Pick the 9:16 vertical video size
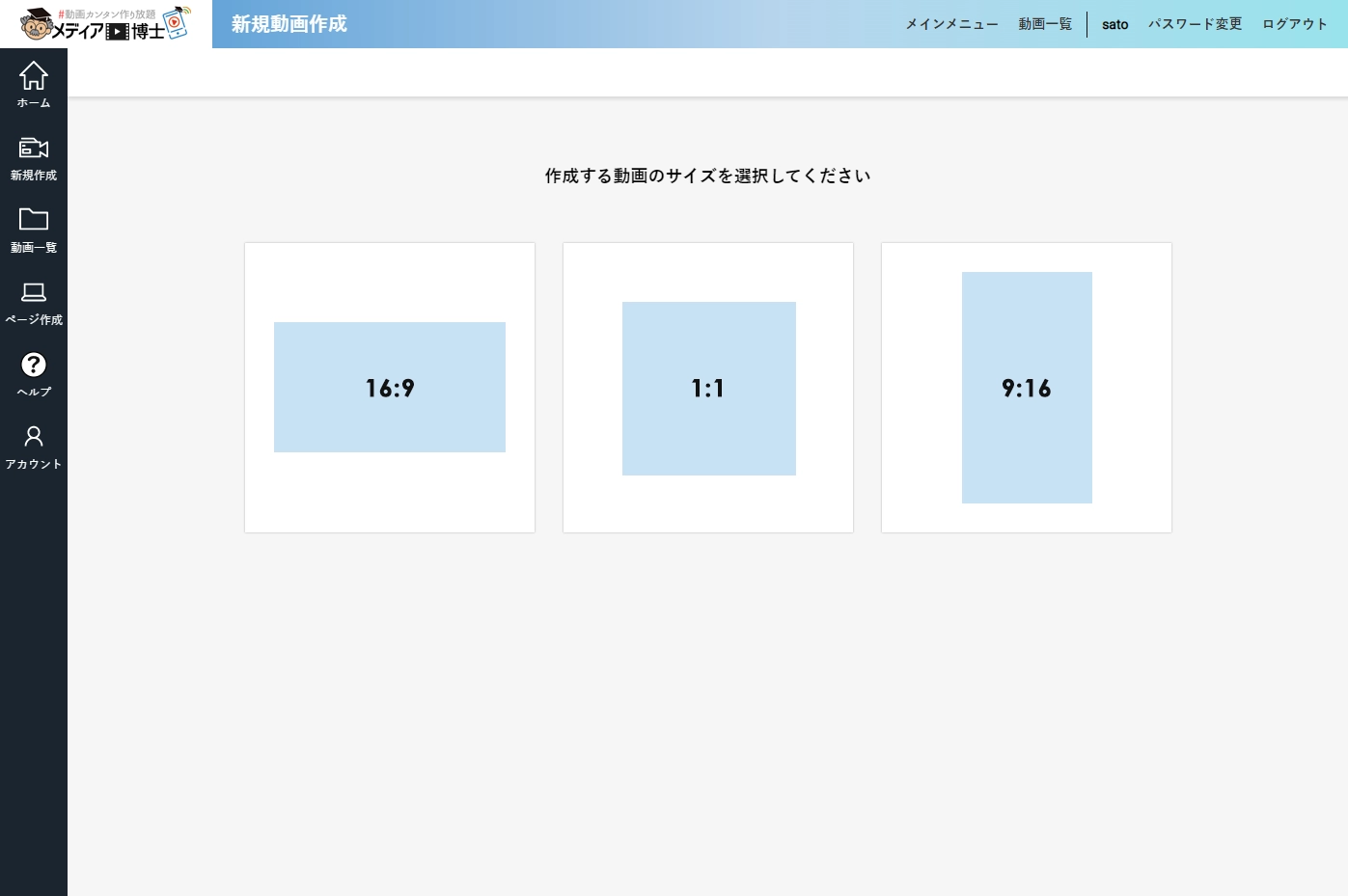Viewport: 1348px width, 896px height. coord(1027,388)
